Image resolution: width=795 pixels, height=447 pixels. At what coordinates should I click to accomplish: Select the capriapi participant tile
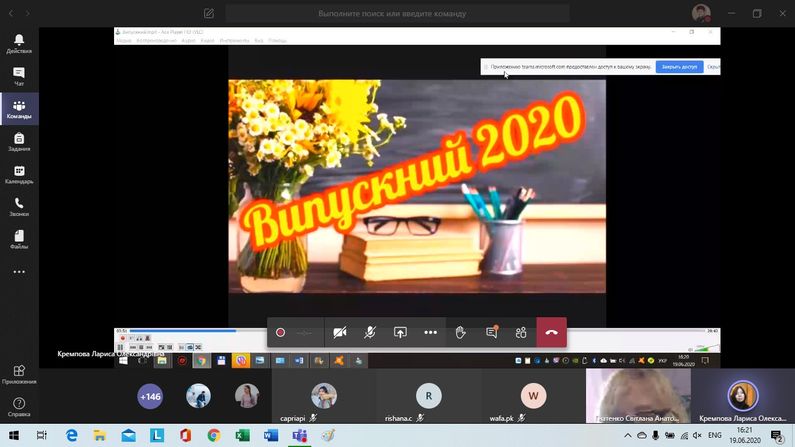point(324,396)
